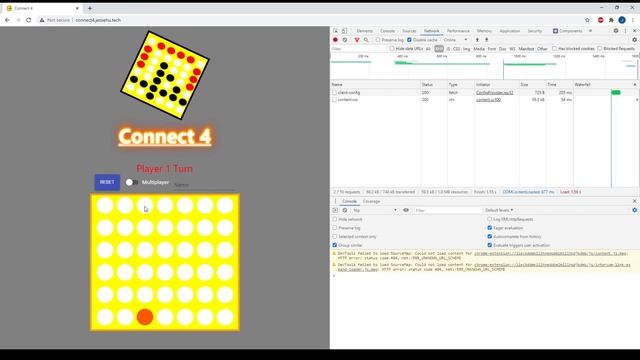The width and height of the screenshot is (640, 360).
Task: Toggle the console sidebar icon
Action: (335, 210)
